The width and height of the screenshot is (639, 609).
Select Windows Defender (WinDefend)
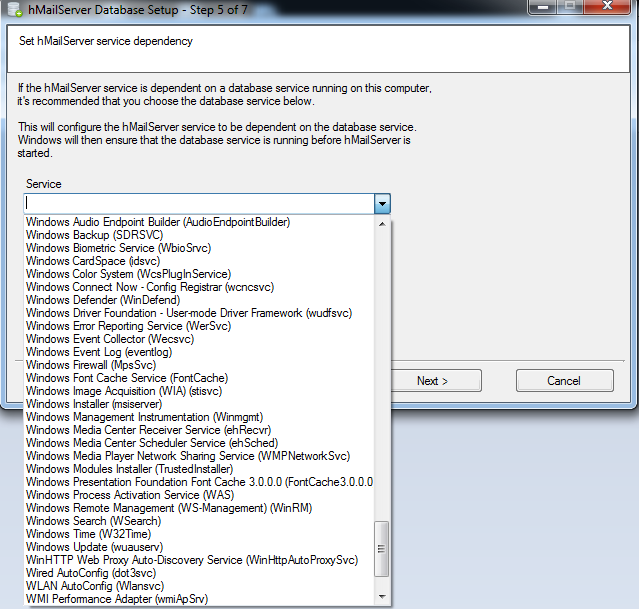[x=199, y=300]
